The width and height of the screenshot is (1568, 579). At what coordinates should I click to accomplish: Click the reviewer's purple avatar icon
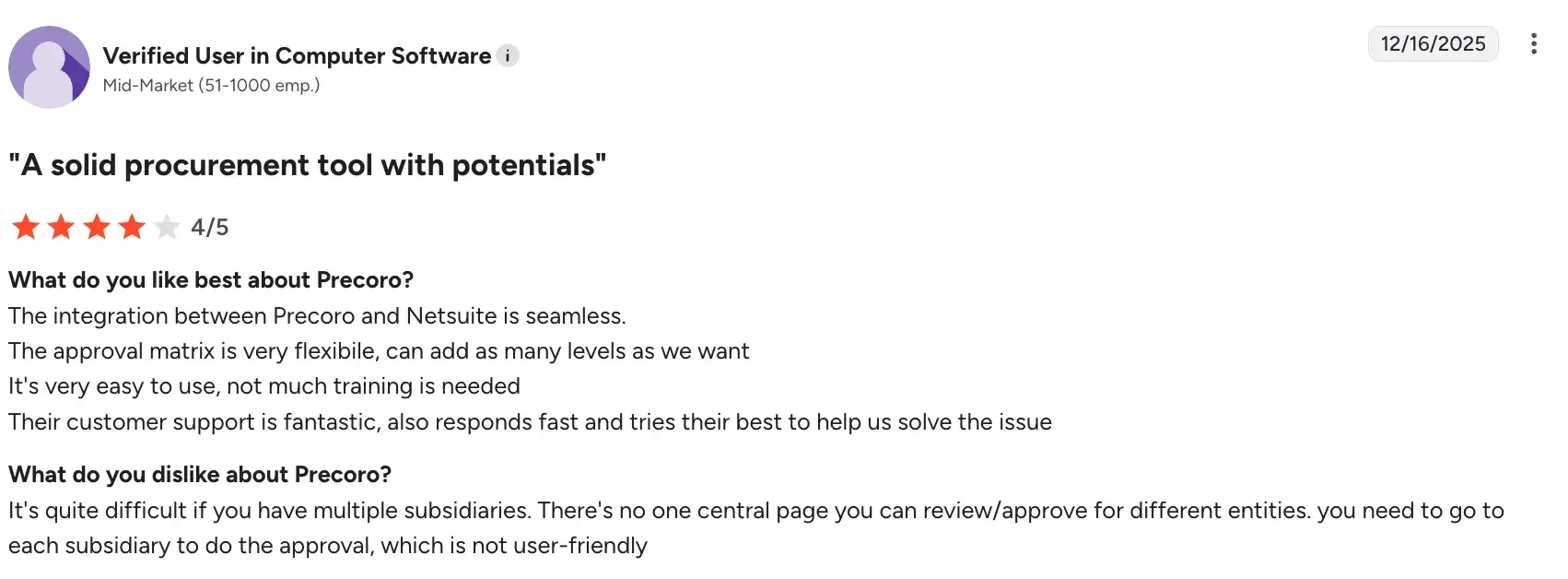point(49,67)
